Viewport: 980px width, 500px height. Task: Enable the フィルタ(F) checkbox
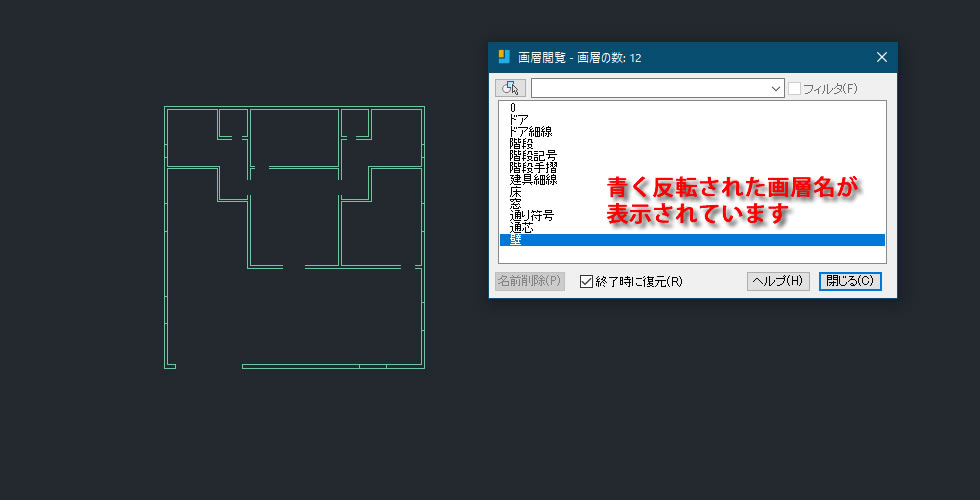[x=794, y=89]
